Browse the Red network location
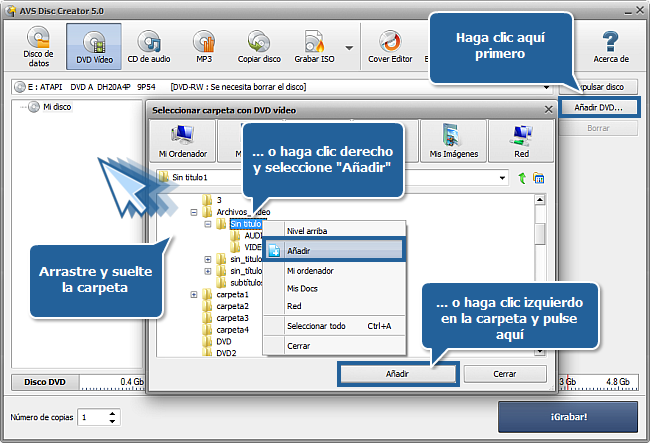The width and height of the screenshot is (650, 443). pyautogui.click(x=521, y=141)
